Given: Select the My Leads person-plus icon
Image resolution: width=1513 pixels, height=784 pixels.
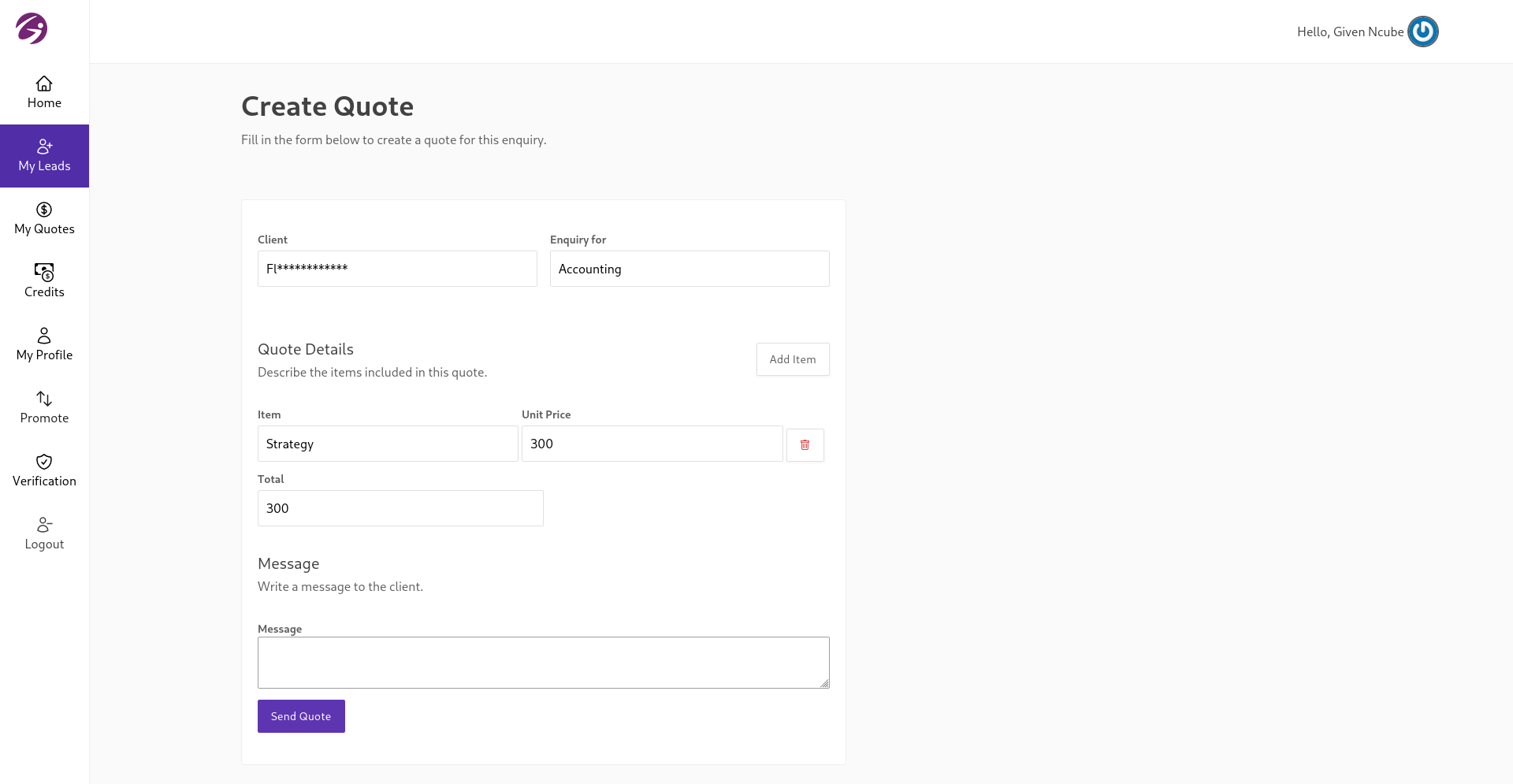Looking at the screenshot, I should point(44,147).
